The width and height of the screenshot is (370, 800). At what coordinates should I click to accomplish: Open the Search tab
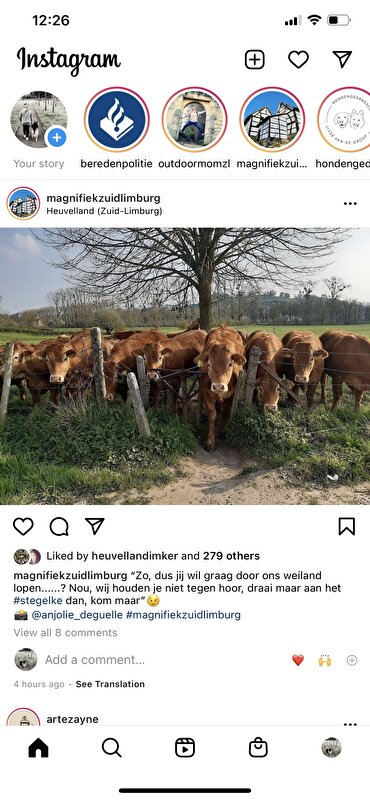111,747
